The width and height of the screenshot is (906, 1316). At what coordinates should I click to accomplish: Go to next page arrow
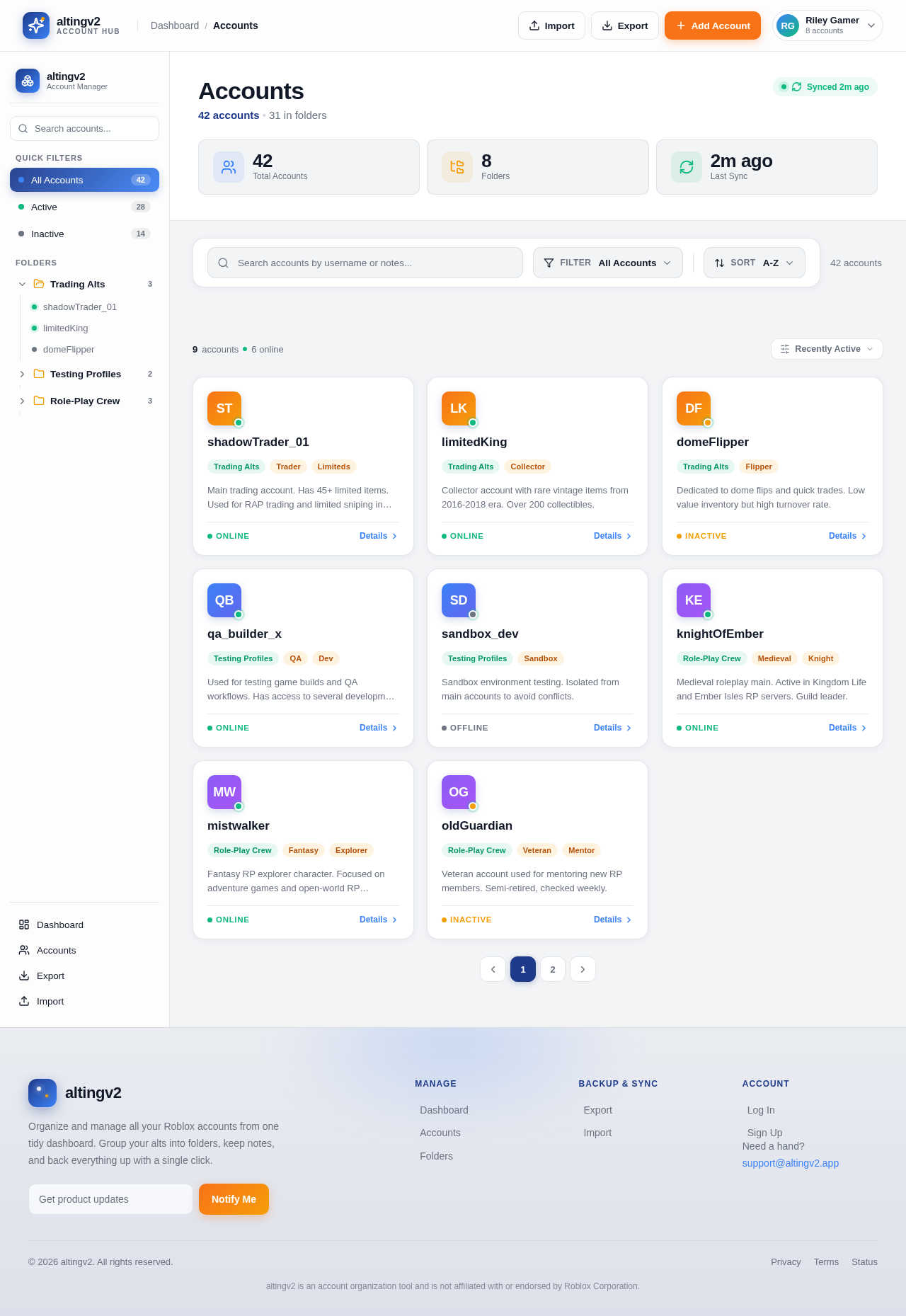(x=583, y=969)
